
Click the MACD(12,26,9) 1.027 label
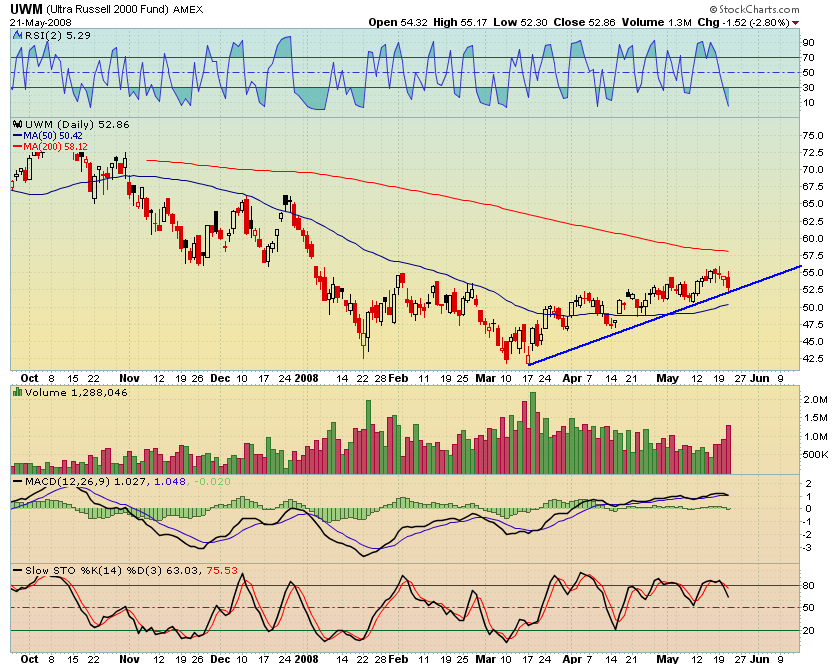point(88,482)
